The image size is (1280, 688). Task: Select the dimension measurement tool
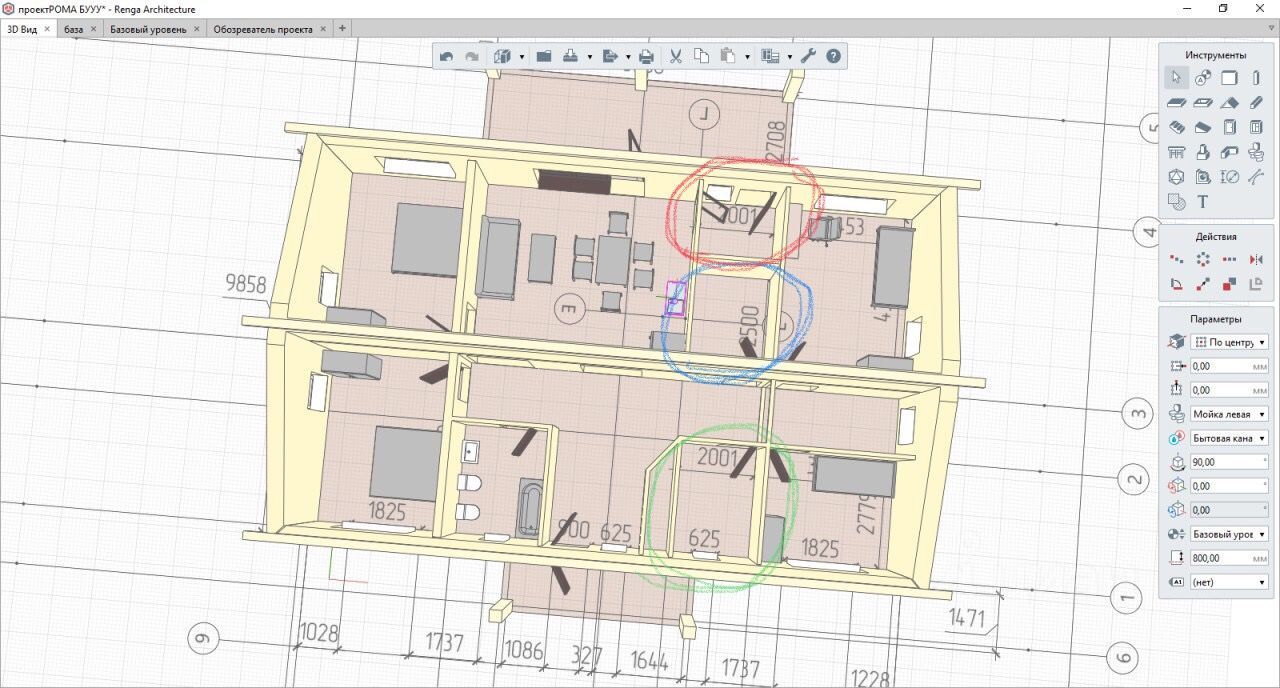point(1230,177)
